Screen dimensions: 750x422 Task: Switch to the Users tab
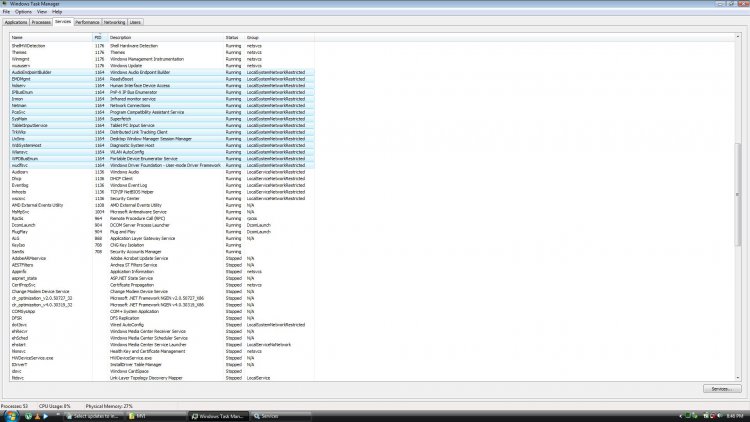[x=135, y=22]
